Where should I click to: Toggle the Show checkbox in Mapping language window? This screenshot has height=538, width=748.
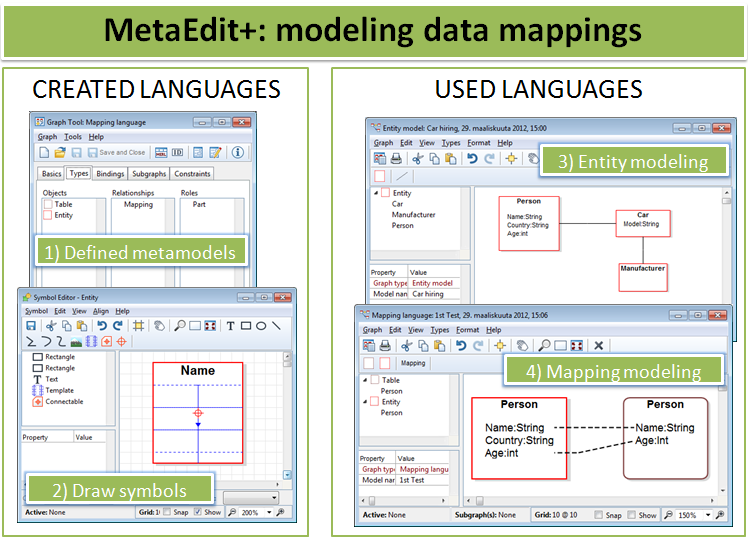pos(628,515)
